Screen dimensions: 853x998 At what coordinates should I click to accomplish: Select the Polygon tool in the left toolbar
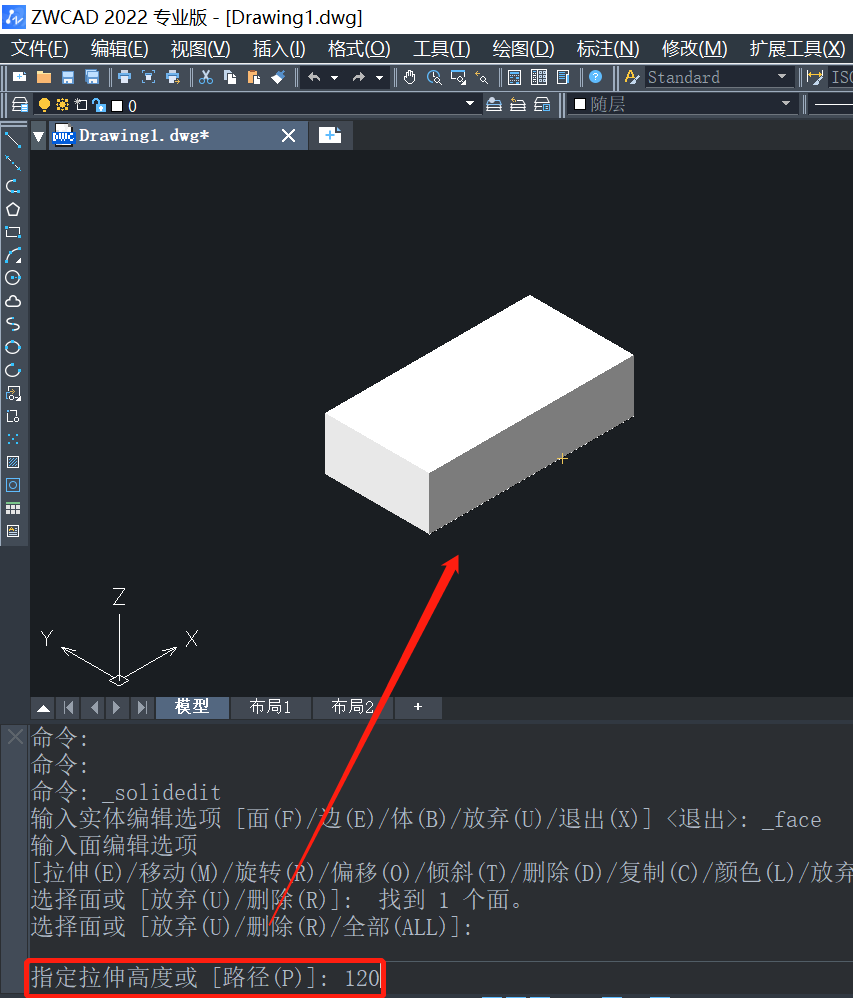point(13,209)
